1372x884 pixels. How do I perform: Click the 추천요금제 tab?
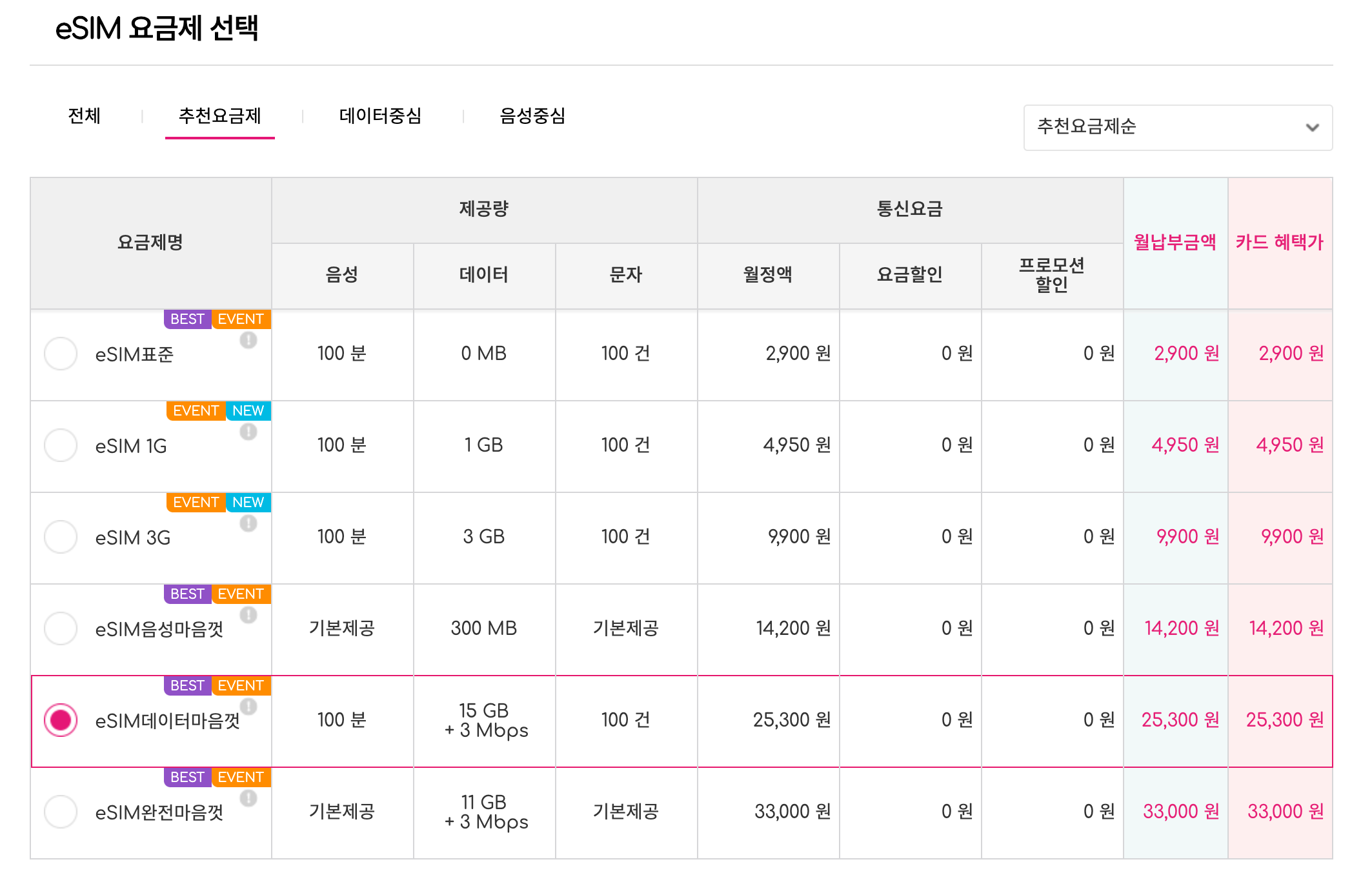point(219,116)
